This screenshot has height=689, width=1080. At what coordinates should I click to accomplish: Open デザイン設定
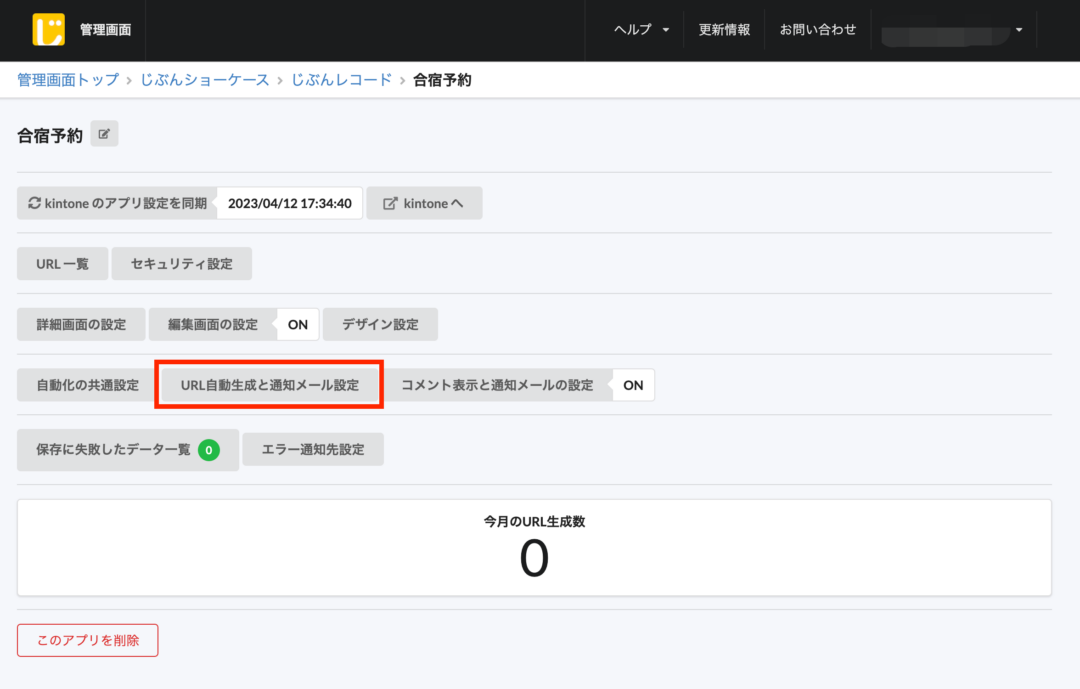(x=380, y=324)
